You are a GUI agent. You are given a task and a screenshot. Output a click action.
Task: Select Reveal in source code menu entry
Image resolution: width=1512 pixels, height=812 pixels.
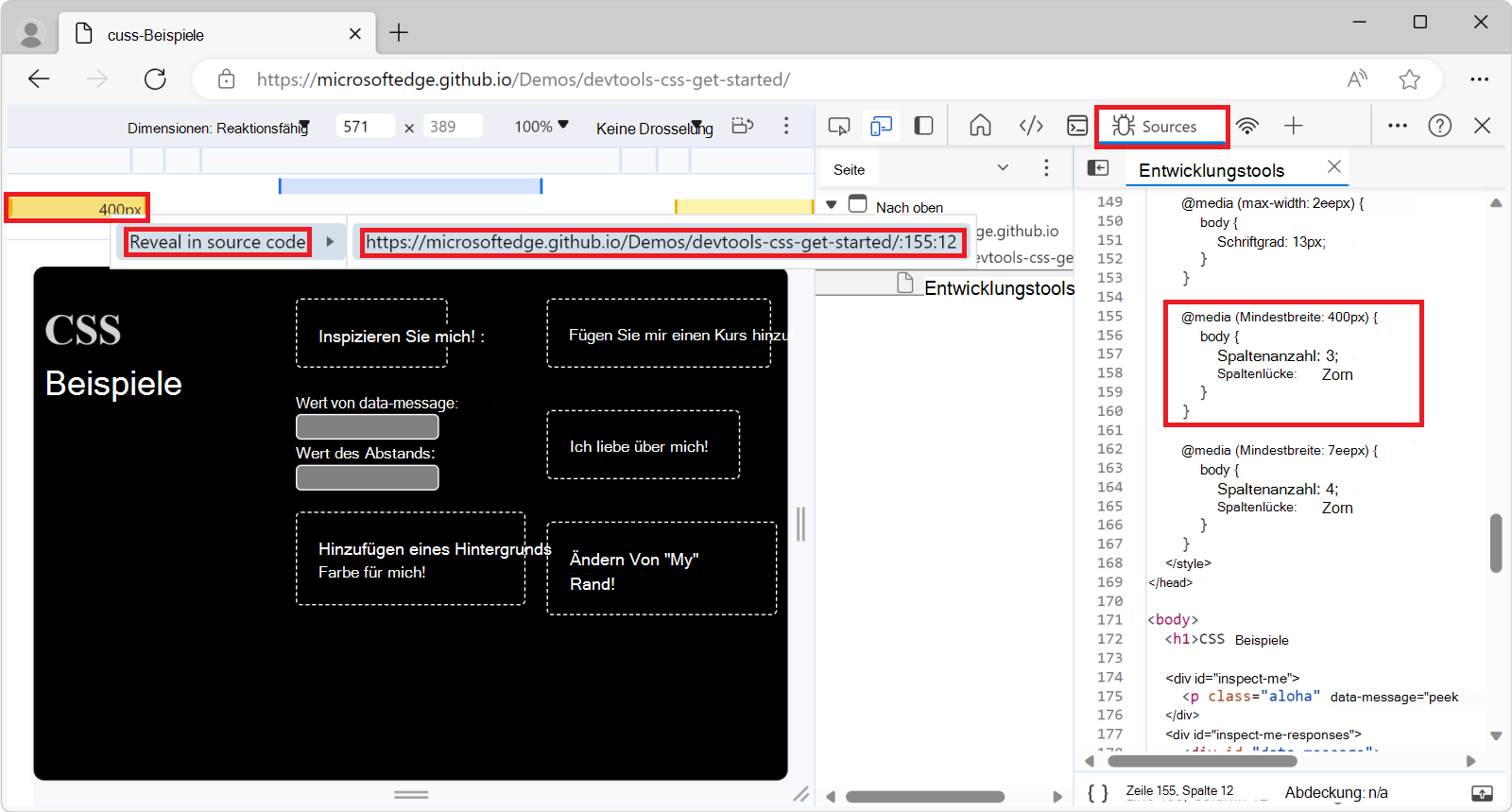217,242
